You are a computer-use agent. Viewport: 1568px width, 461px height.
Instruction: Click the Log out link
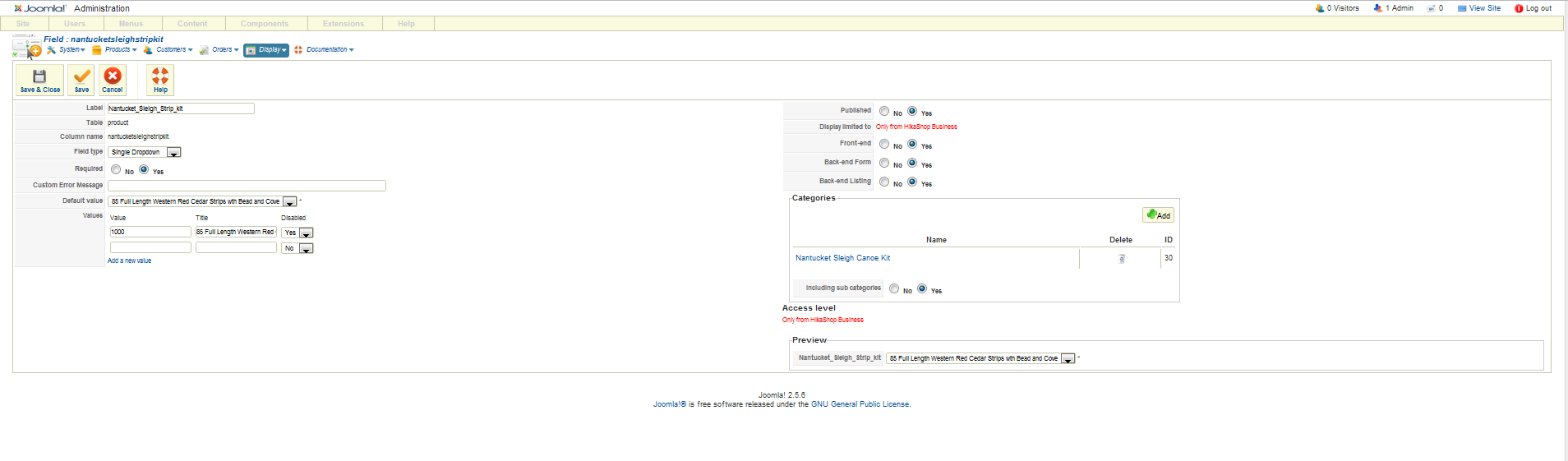click(1538, 8)
